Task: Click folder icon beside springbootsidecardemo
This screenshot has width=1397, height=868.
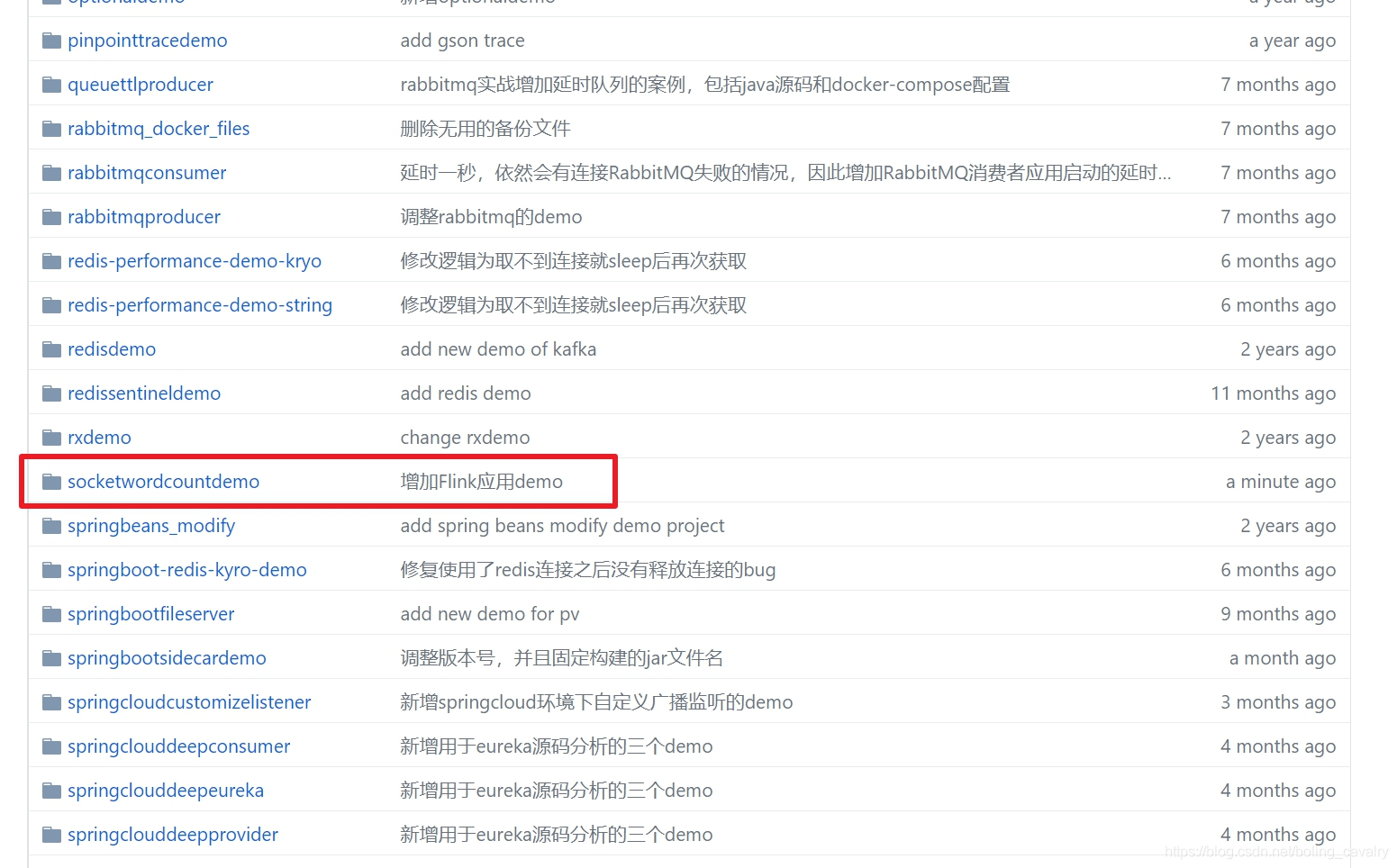Action: (51, 658)
